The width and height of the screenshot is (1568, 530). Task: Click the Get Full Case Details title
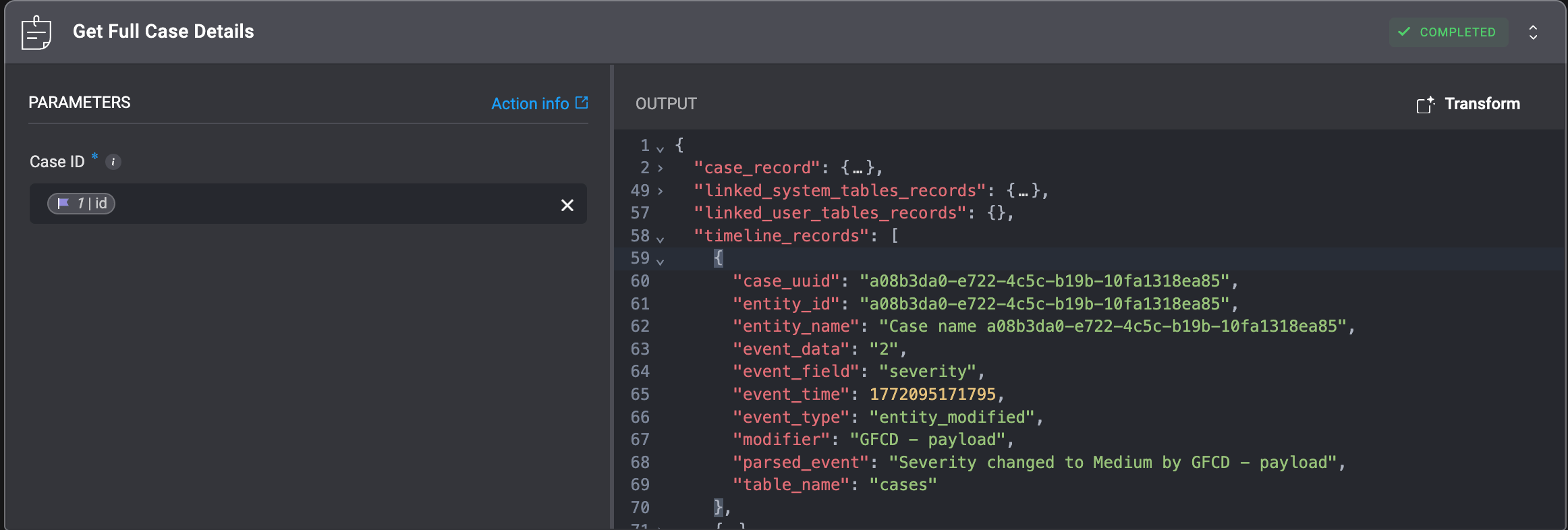(x=163, y=32)
